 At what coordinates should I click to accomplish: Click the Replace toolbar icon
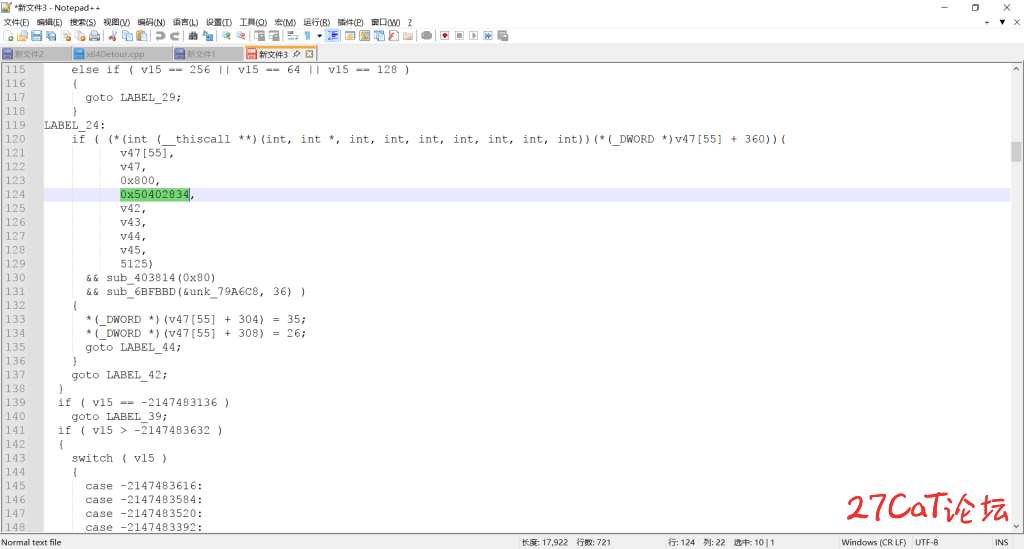(208, 36)
